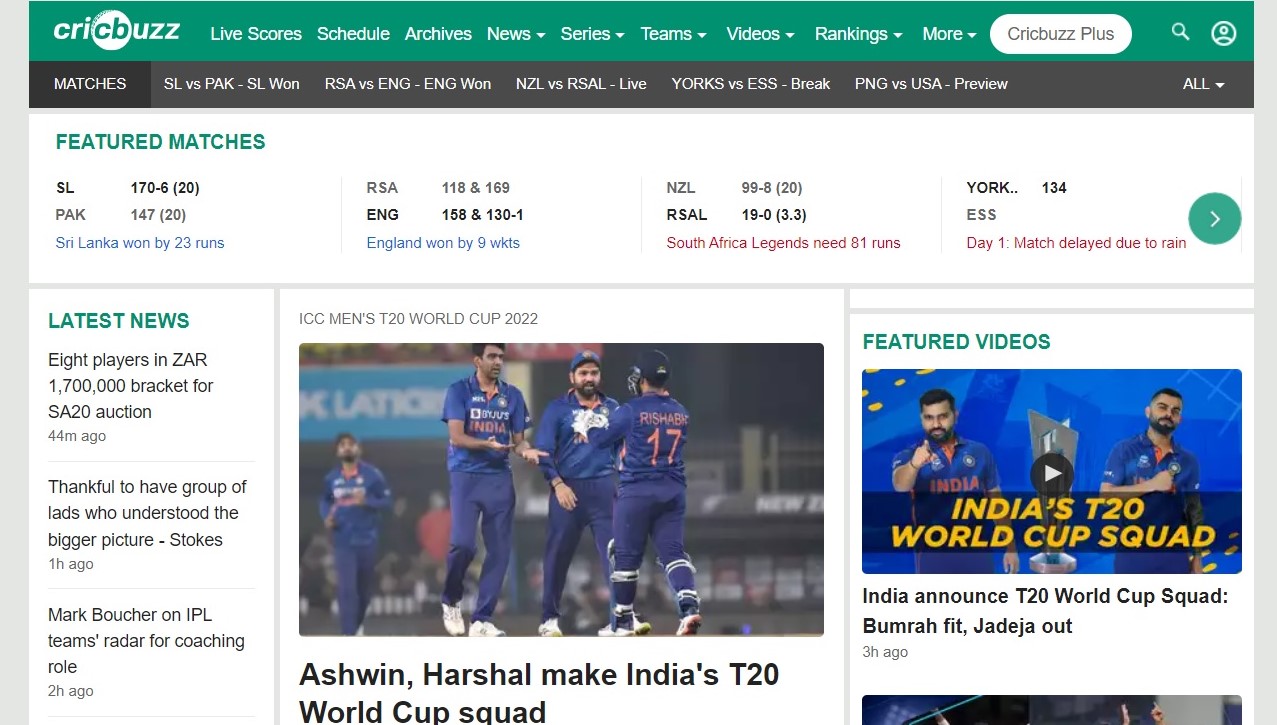The image size is (1277, 725).
Task: Expand the Rankings dropdown menu
Action: [858, 34]
